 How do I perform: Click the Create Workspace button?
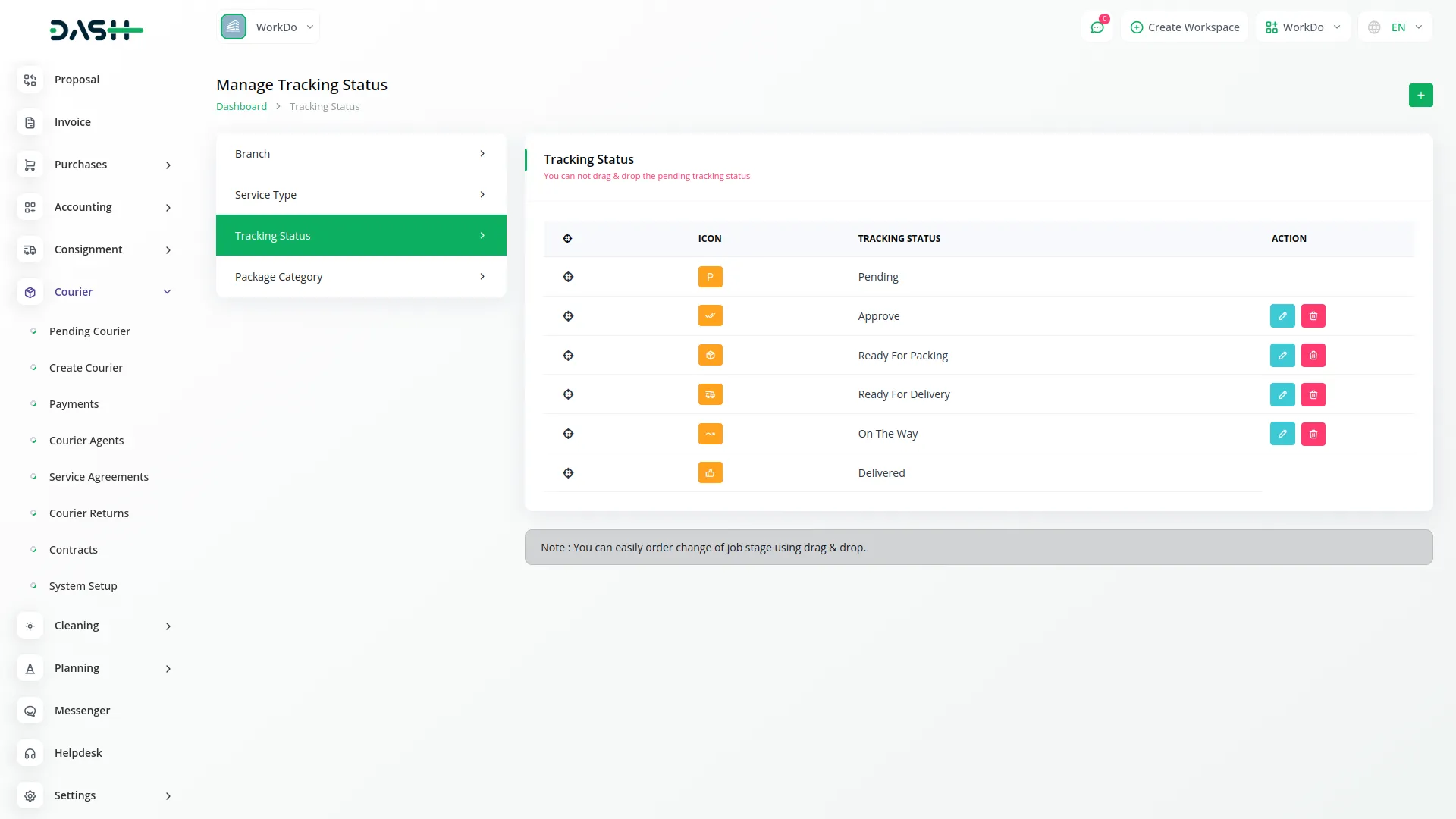click(1185, 27)
